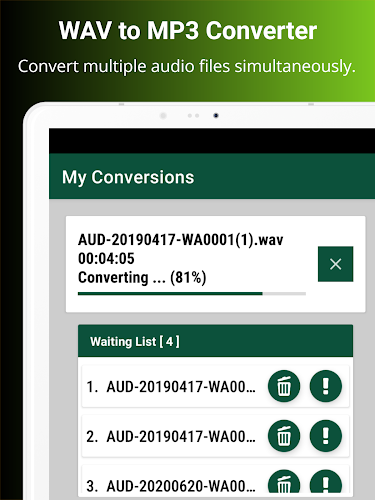Click the conversion progress bar at 81%
Image resolution: width=375 pixels, height=500 pixels.
point(192,294)
